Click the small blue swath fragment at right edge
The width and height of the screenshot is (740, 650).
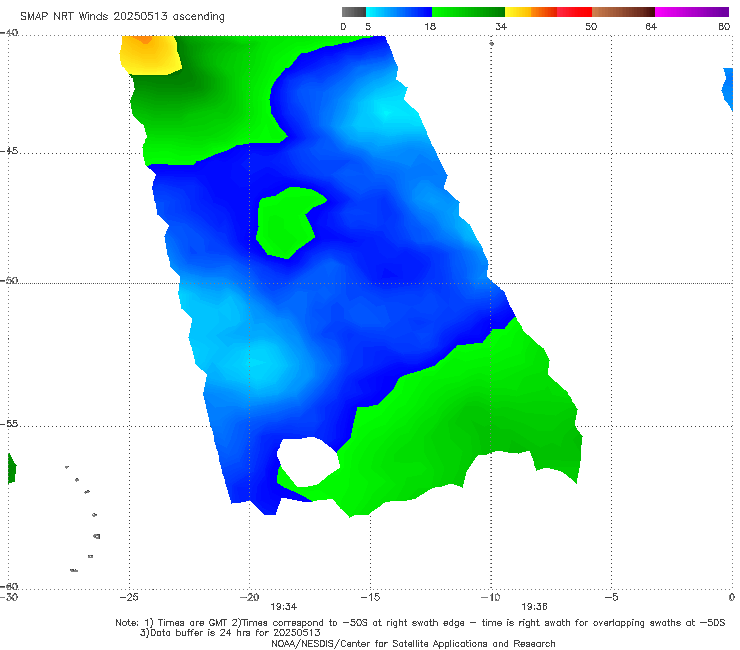tap(728, 90)
